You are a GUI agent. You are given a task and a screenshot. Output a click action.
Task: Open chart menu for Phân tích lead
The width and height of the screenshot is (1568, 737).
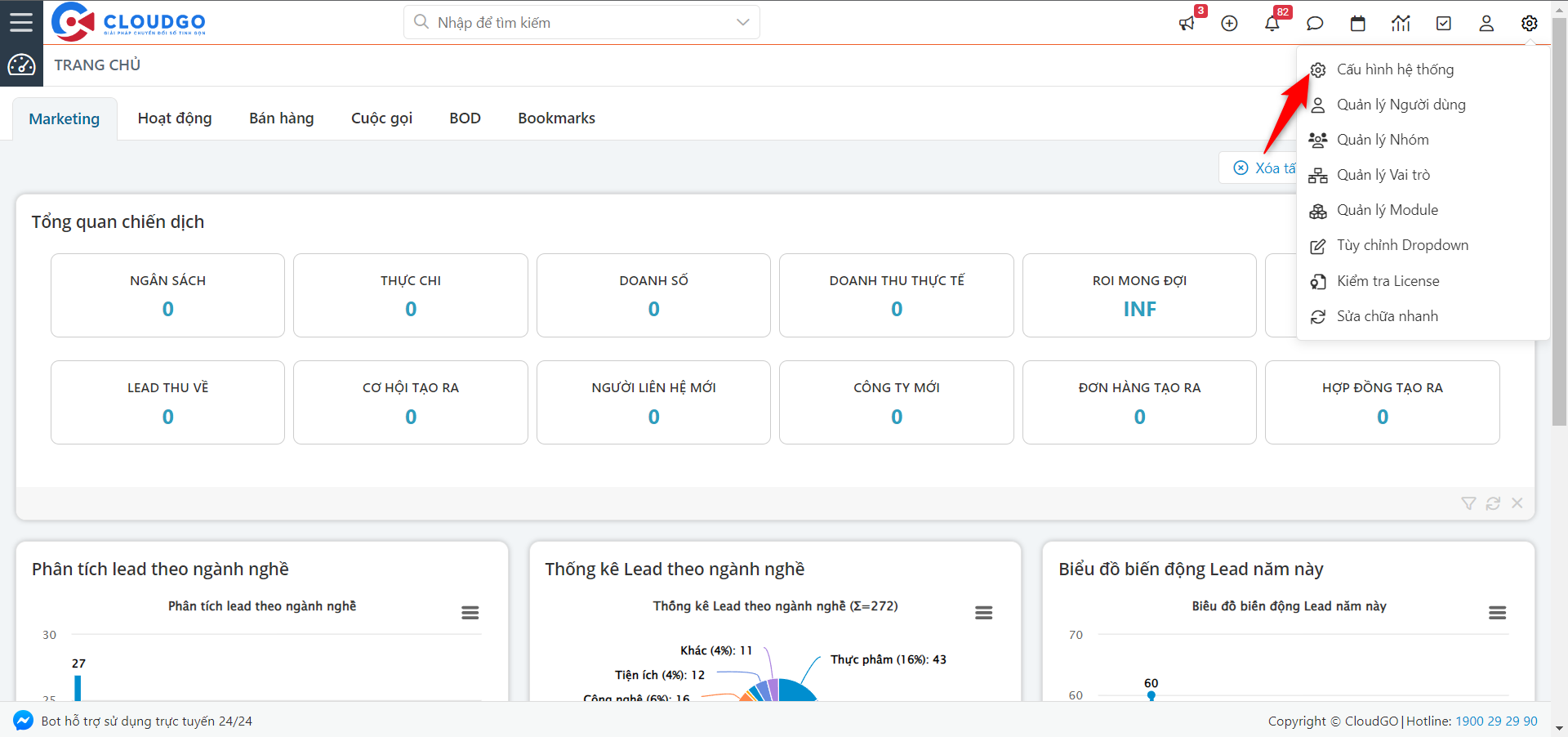(470, 613)
